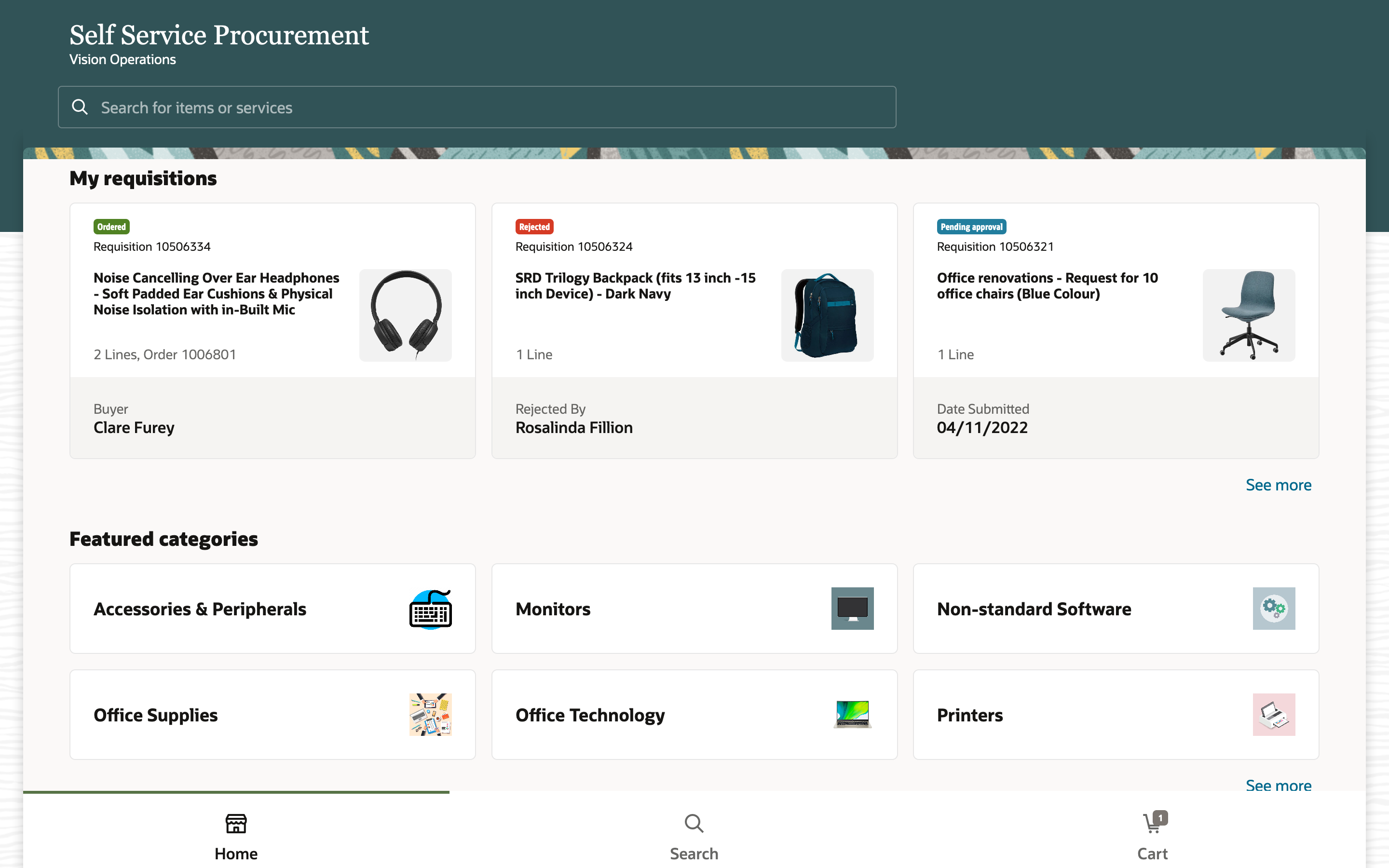Click the gears icon for Non-standard Software
Viewport: 1389px width, 868px height.
tap(1274, 609)
